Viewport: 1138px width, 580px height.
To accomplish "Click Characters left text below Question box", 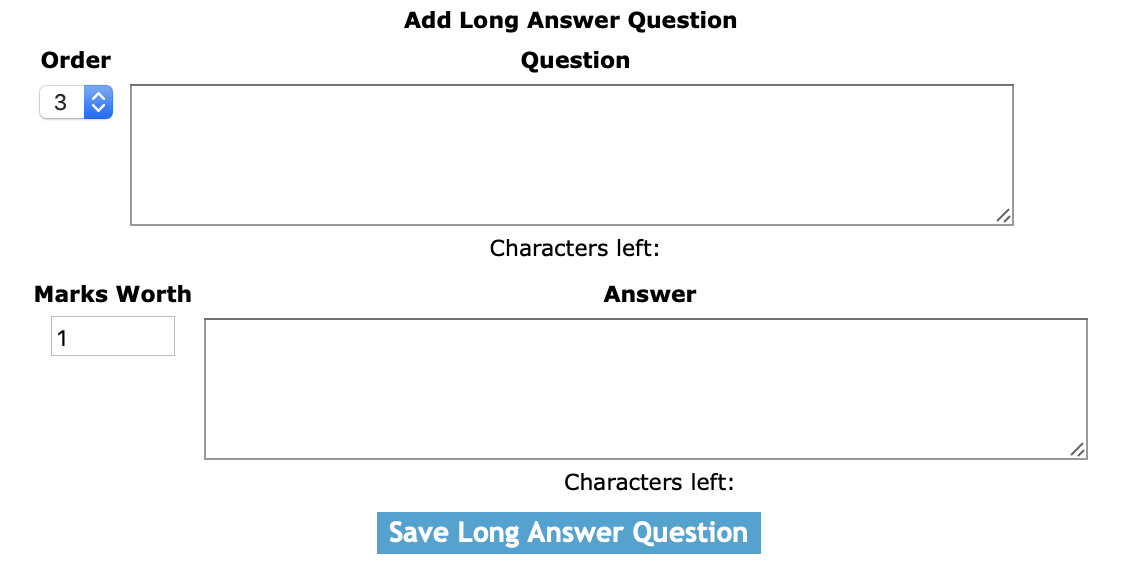I will 574,248.
